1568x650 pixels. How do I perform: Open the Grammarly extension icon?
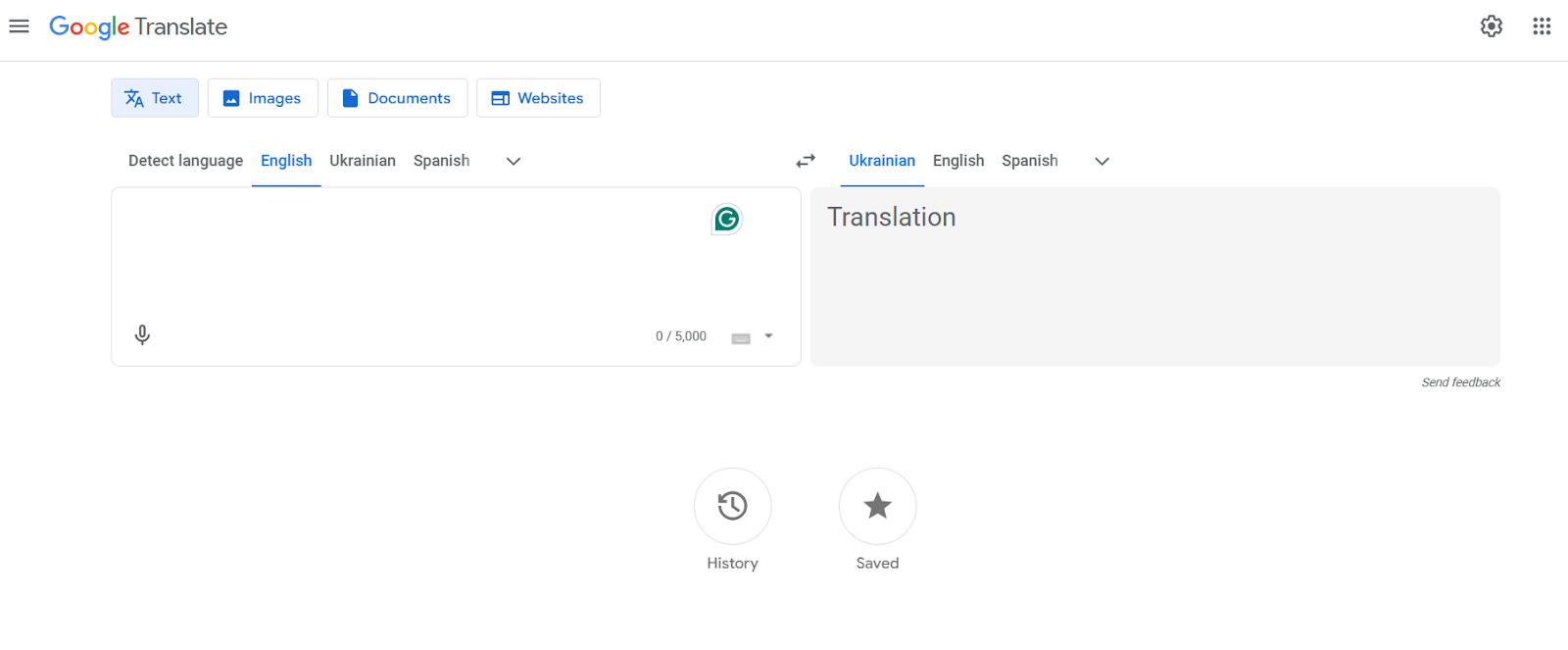point(726,220)
